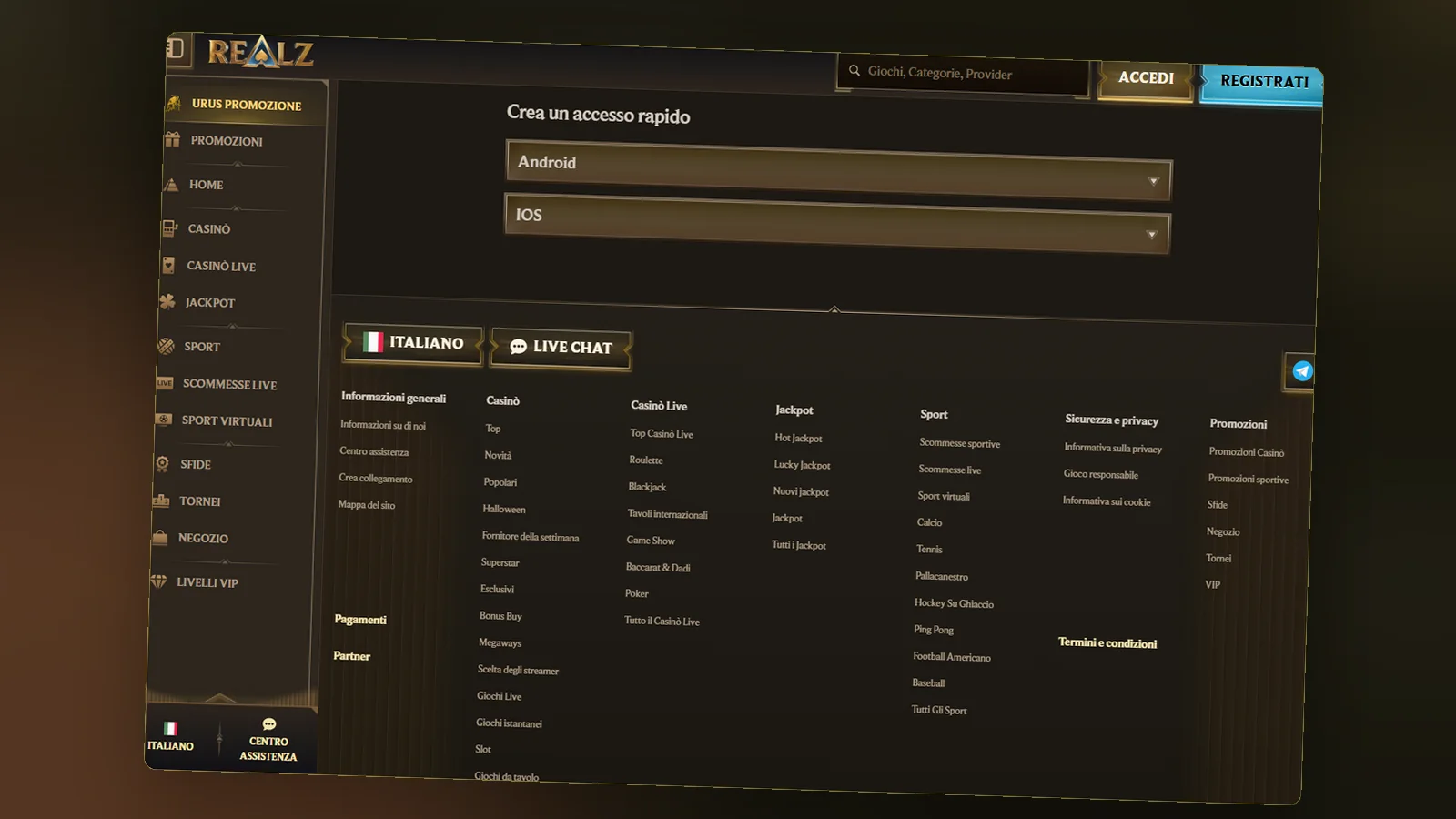Focus the Giochi, Categorie, Provider search field
The height and width of the screenshot is (819, 1456).
(x=963, y=74)
